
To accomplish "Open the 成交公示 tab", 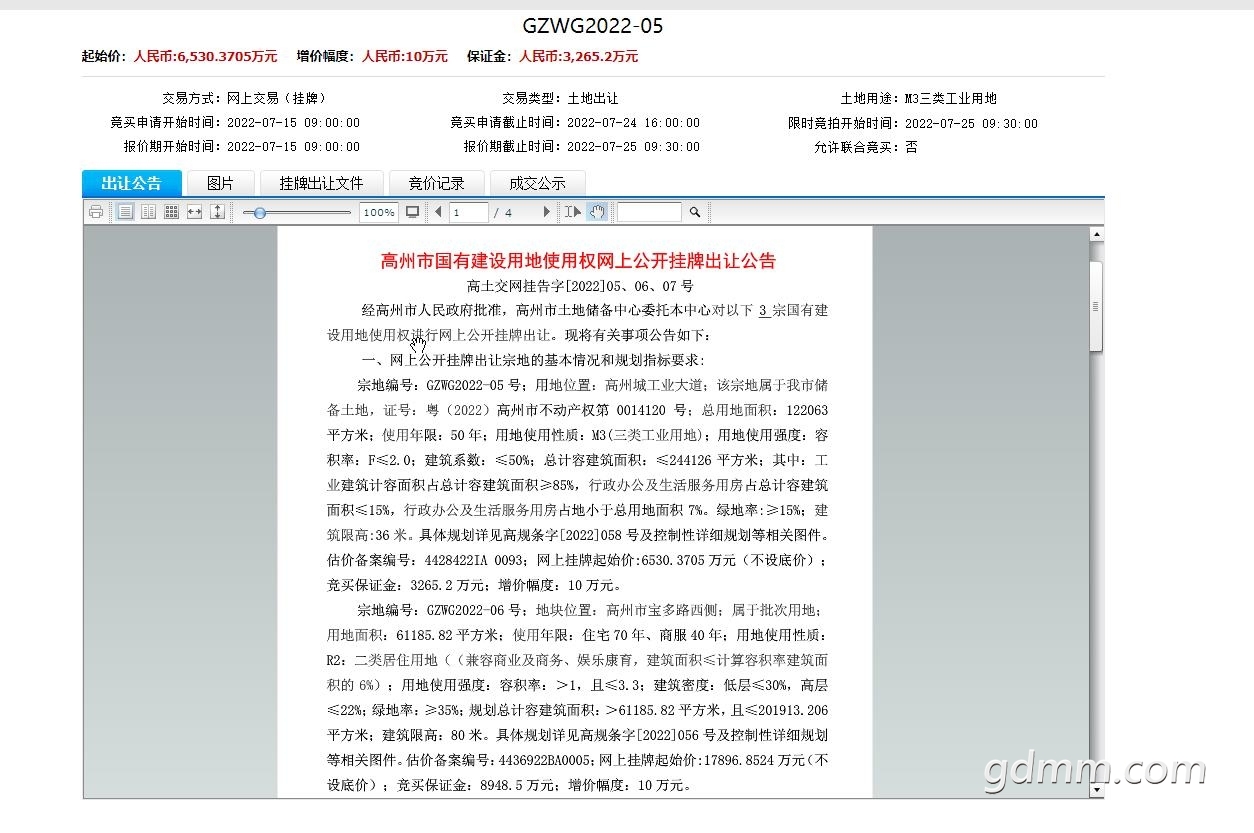I will click(537, 183).
